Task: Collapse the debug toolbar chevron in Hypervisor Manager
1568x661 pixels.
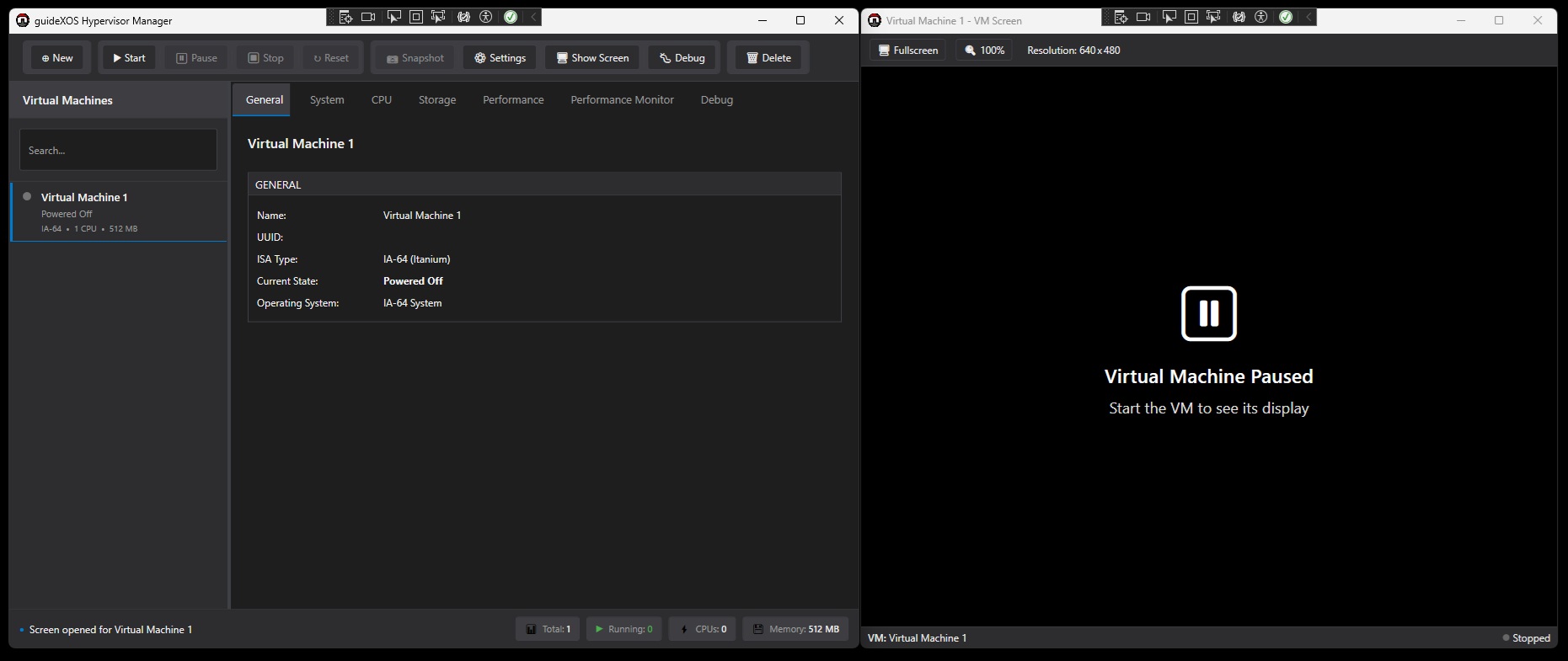Action: [533, 17]
